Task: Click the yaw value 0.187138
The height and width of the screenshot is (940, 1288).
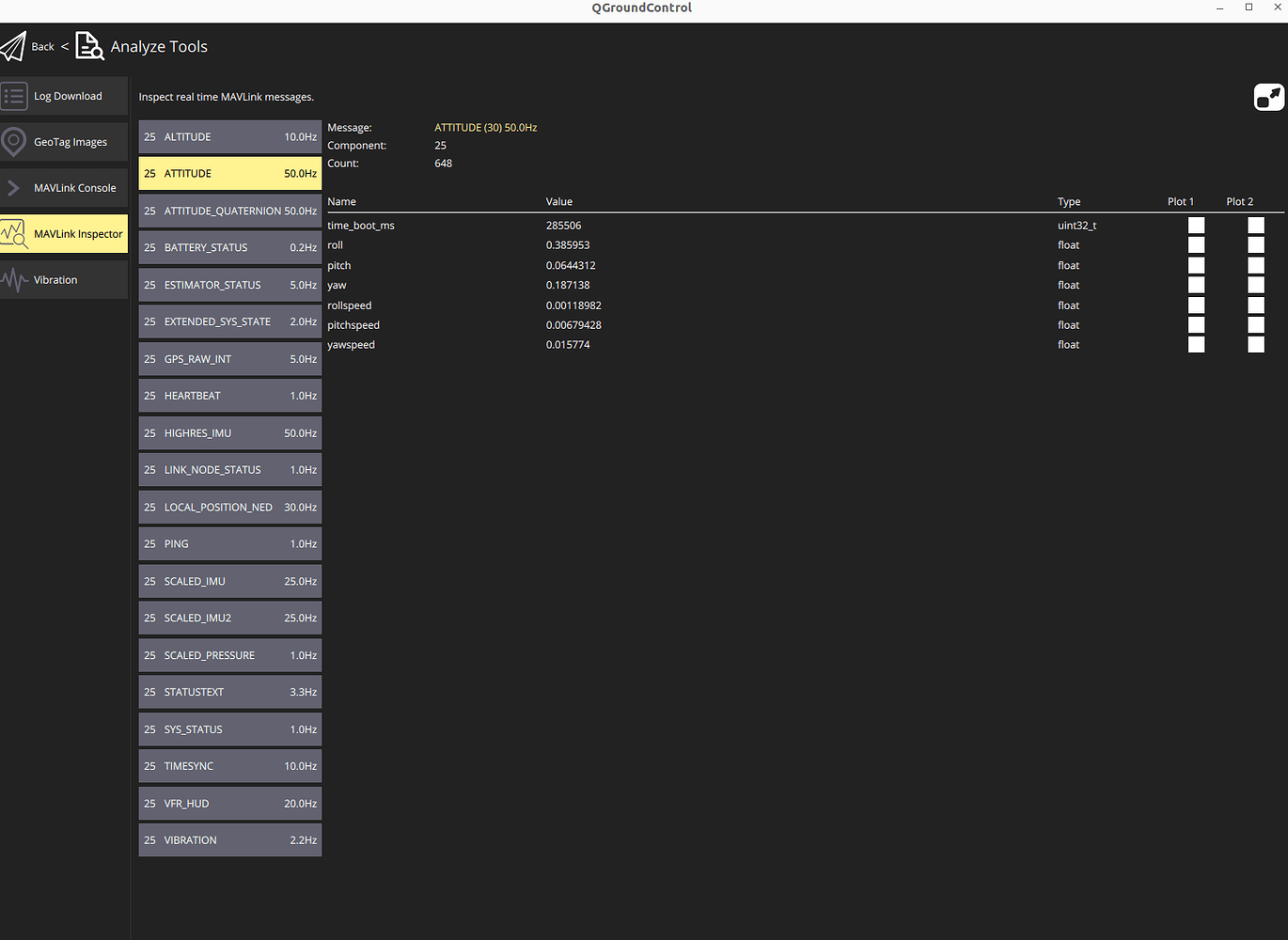Action: click(x=568, y=286)
